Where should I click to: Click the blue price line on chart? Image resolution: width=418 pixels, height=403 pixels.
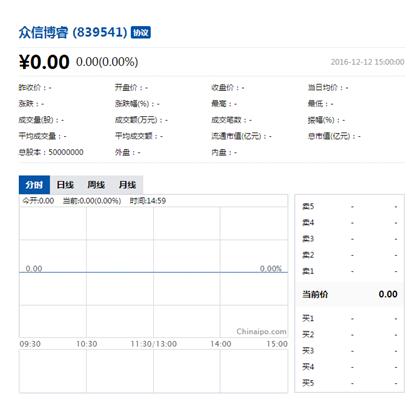pos(153,272)
